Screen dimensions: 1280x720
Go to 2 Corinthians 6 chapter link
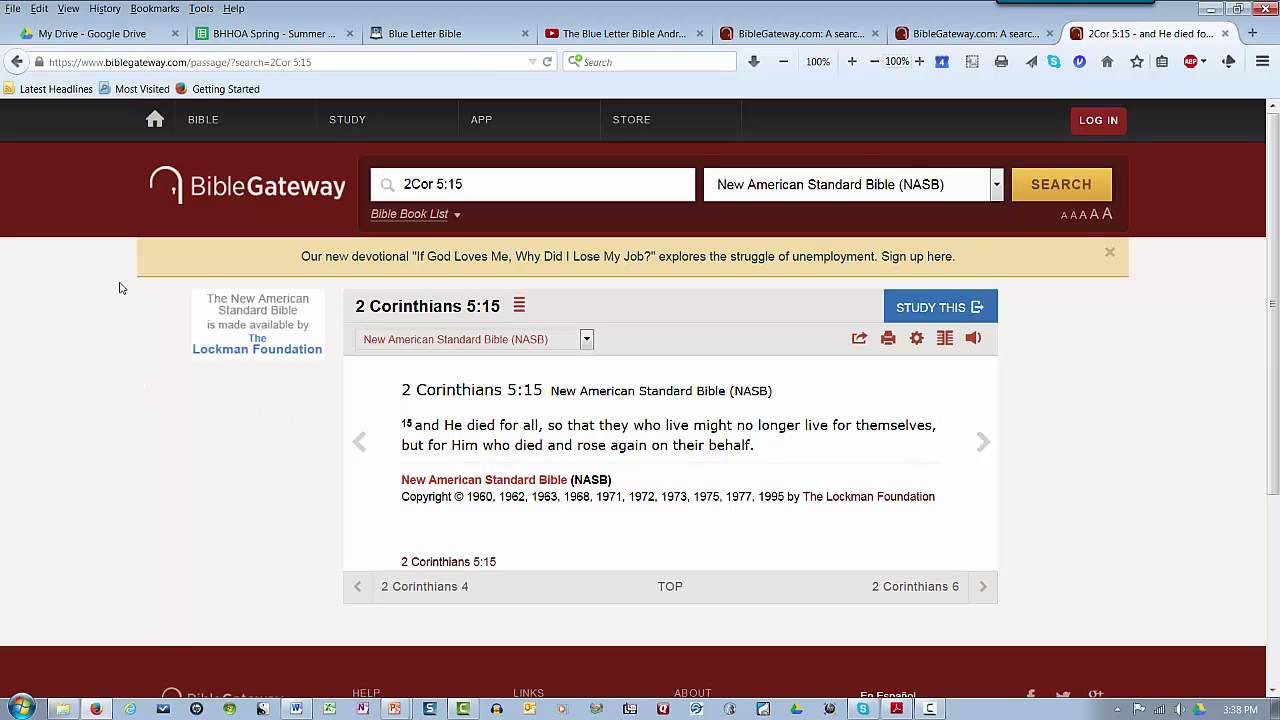coord(915,587)
